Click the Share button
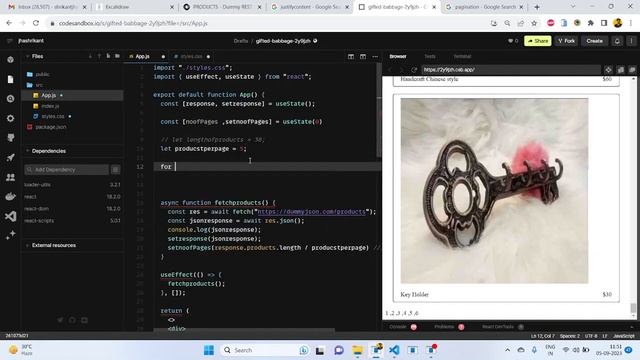 (538, 41)
